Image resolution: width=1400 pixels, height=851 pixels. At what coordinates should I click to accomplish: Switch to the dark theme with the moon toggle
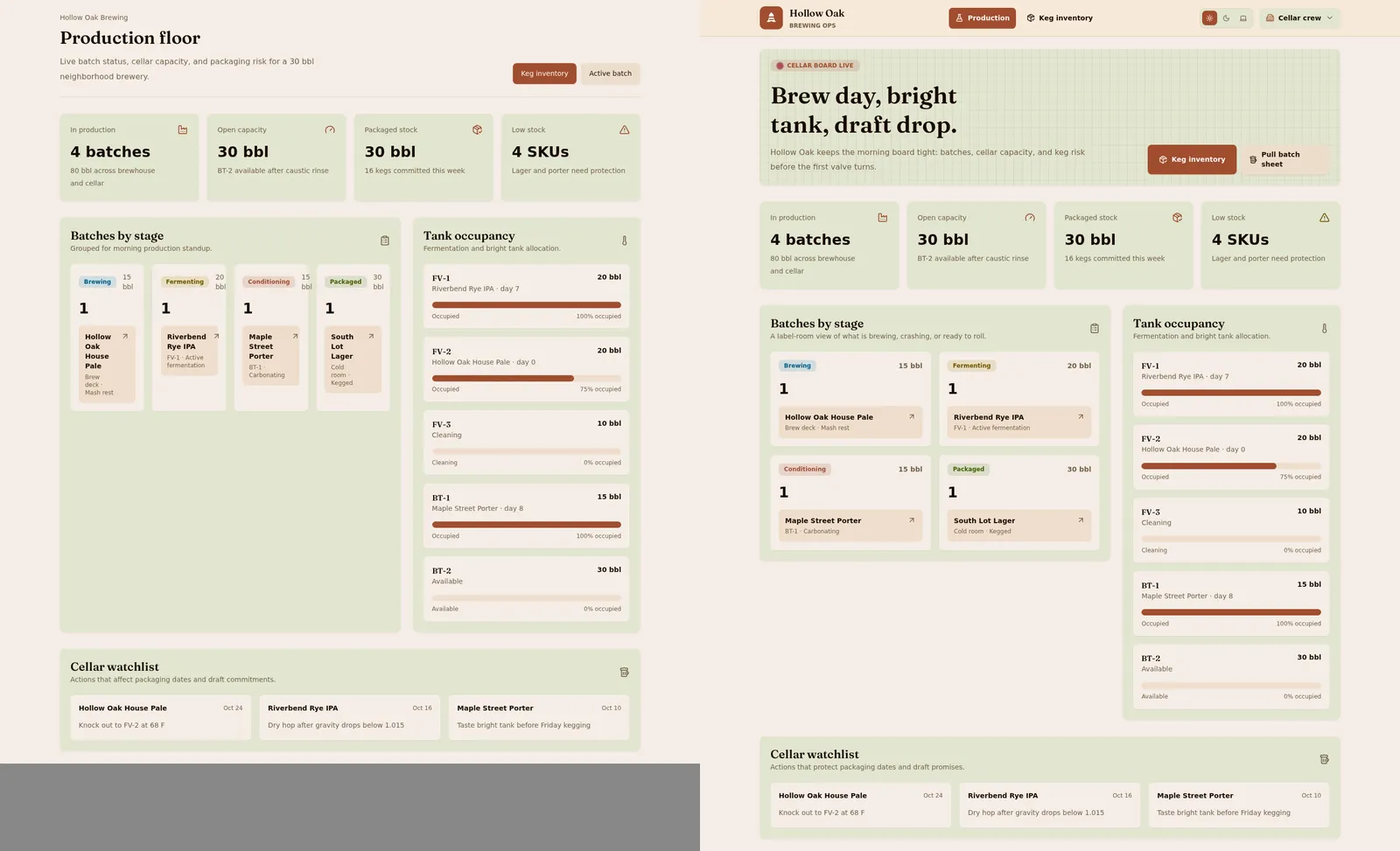point(1226,17)
